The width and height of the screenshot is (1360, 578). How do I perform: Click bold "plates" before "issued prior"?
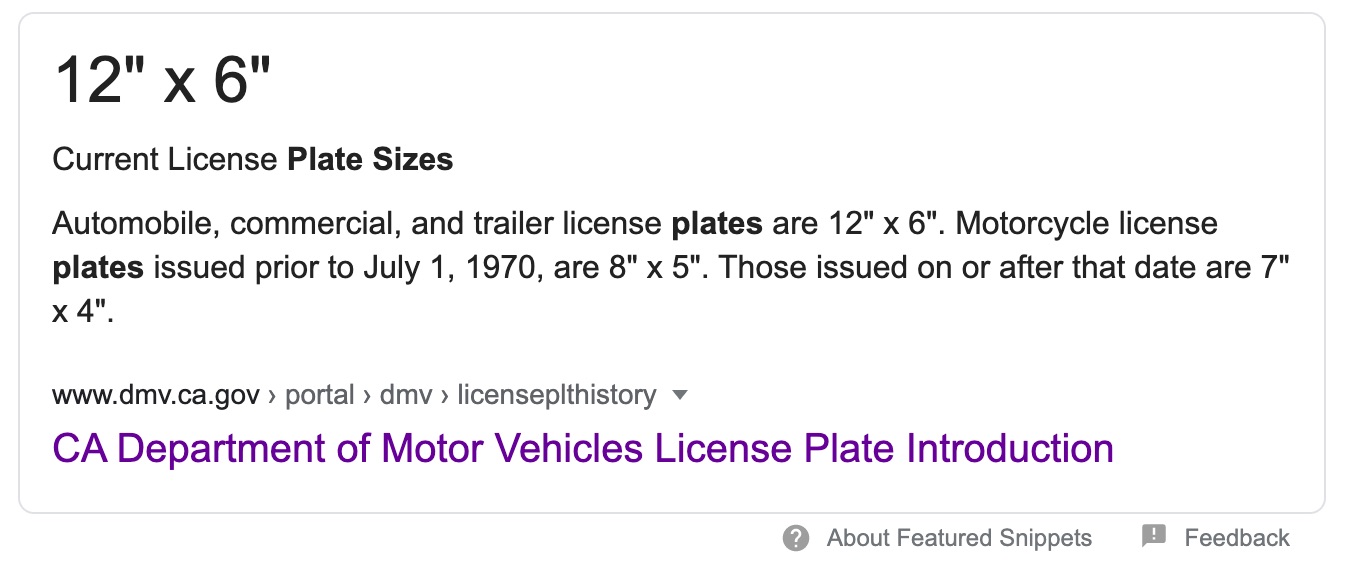98,268
